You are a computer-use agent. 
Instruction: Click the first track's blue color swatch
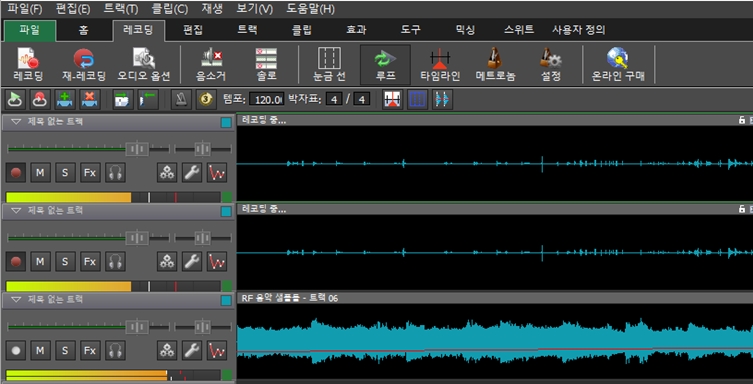click(x=226, y=122)
